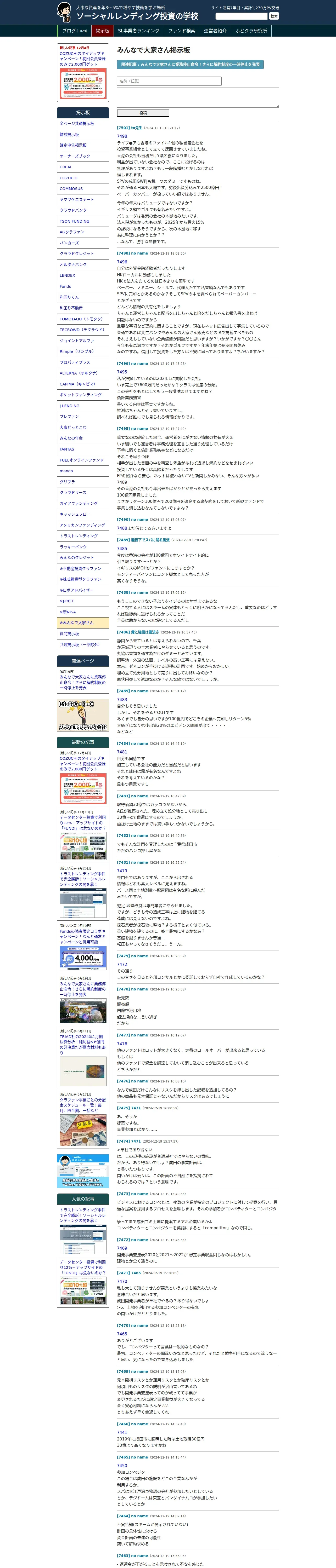Open 全ページ共通掲示板 board
The height and width of the screenshot is (1568, 336).
[83, 124]
